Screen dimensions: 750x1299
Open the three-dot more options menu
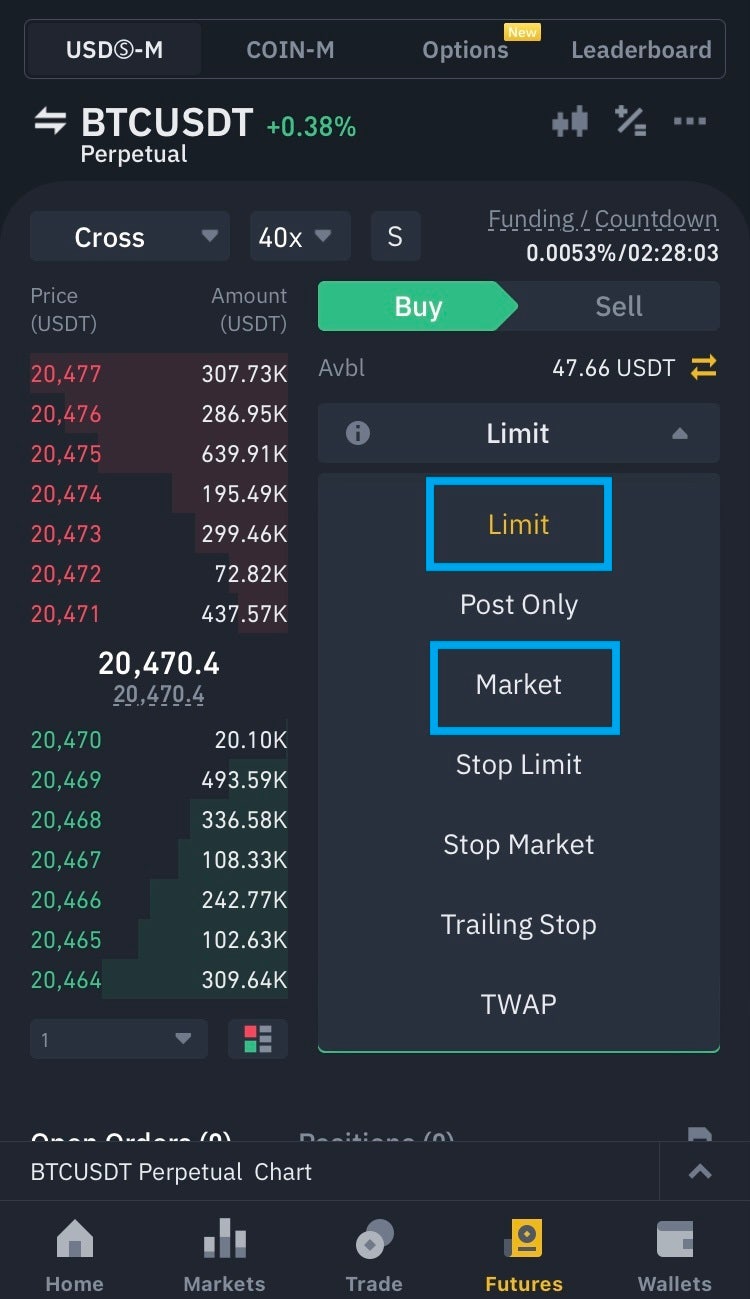coord(690,122)
